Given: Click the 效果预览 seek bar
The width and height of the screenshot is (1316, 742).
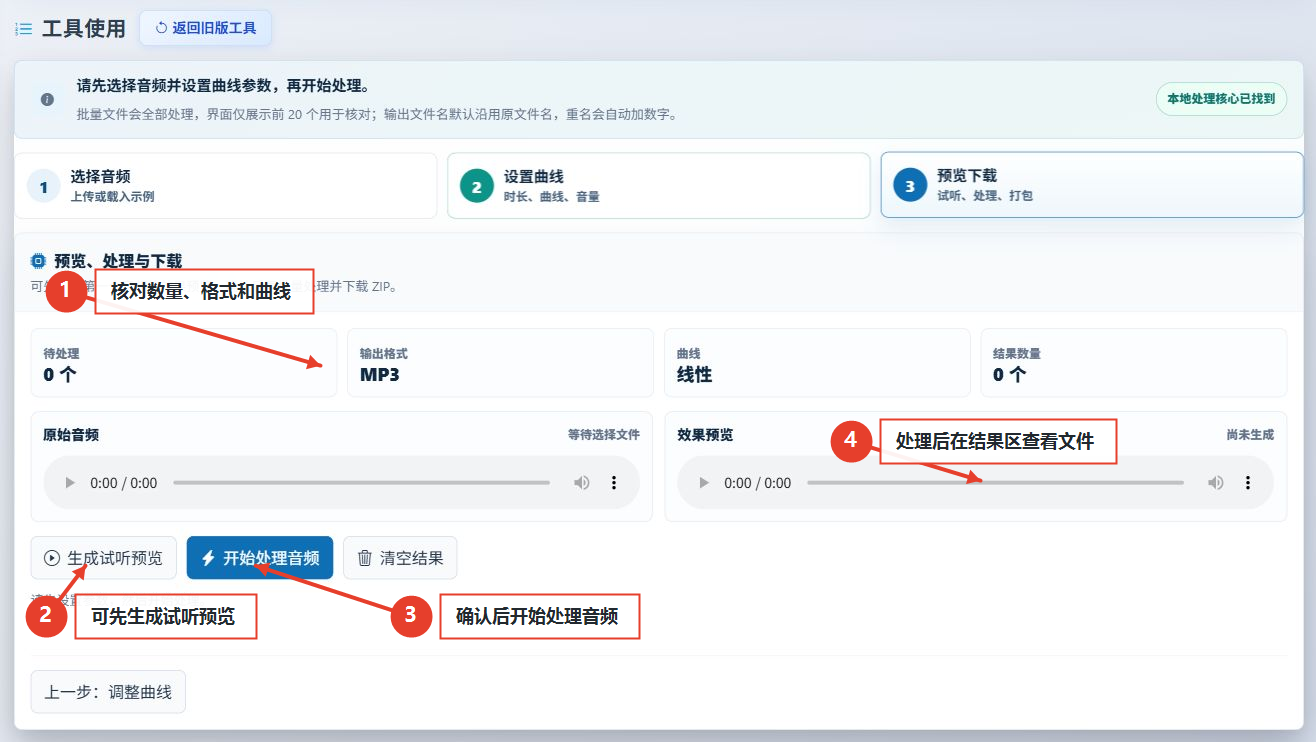Looking at the screenshot, I should tap(995, 483).
